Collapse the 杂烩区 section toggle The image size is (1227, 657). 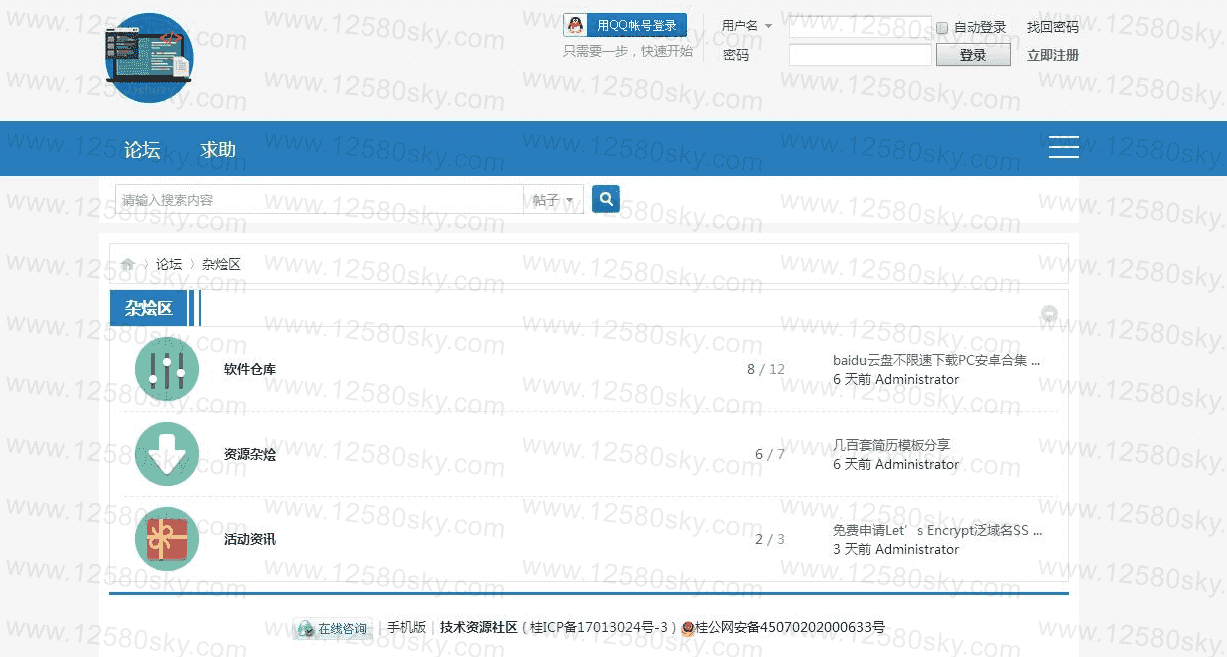point(1049,314)
